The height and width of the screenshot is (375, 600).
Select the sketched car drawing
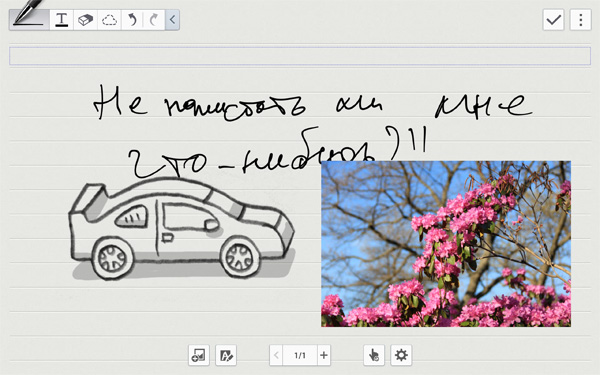click(182, 229)
